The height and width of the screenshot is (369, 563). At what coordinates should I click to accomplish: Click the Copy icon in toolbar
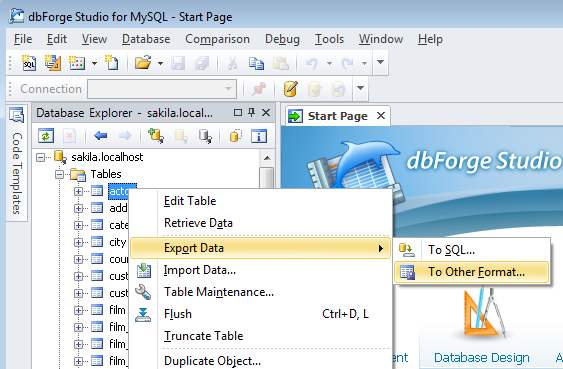[x=256, y=63]
